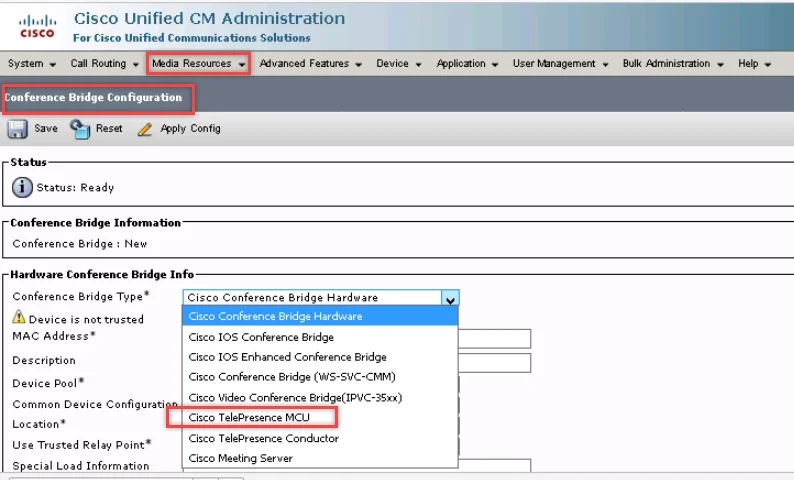Click the Conference Bridge Information heading
794x480 pixels.
click(x=95, y=223)
